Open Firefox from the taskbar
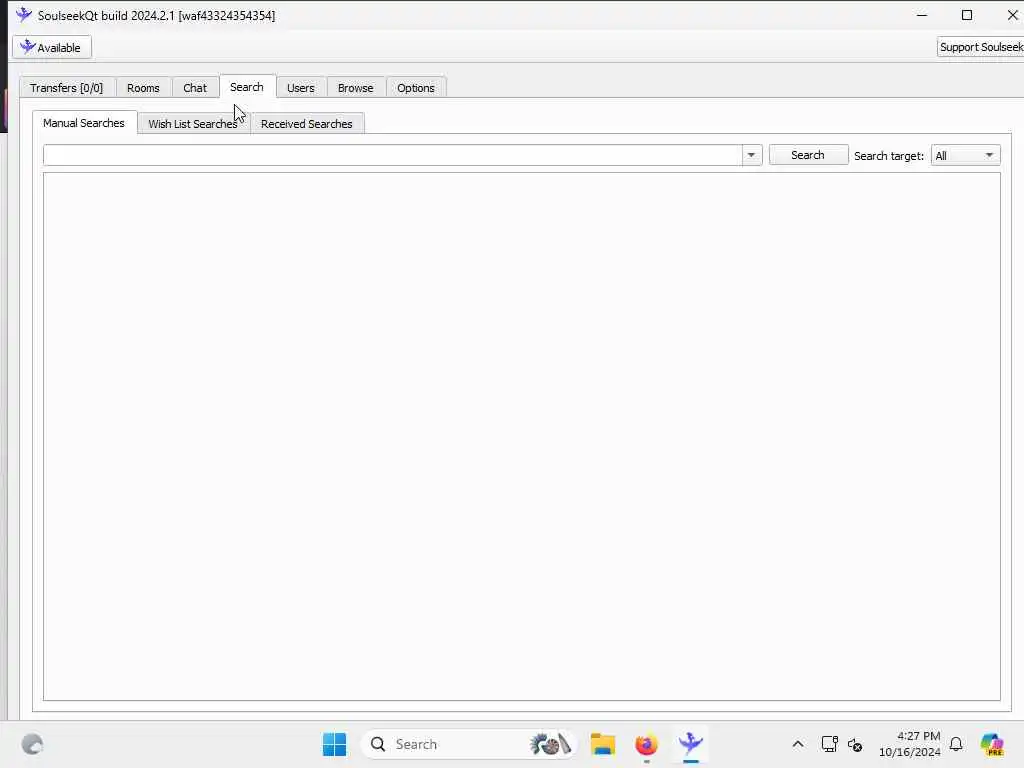Screen dimensions: 1024x768 click(x=647, y=744)
